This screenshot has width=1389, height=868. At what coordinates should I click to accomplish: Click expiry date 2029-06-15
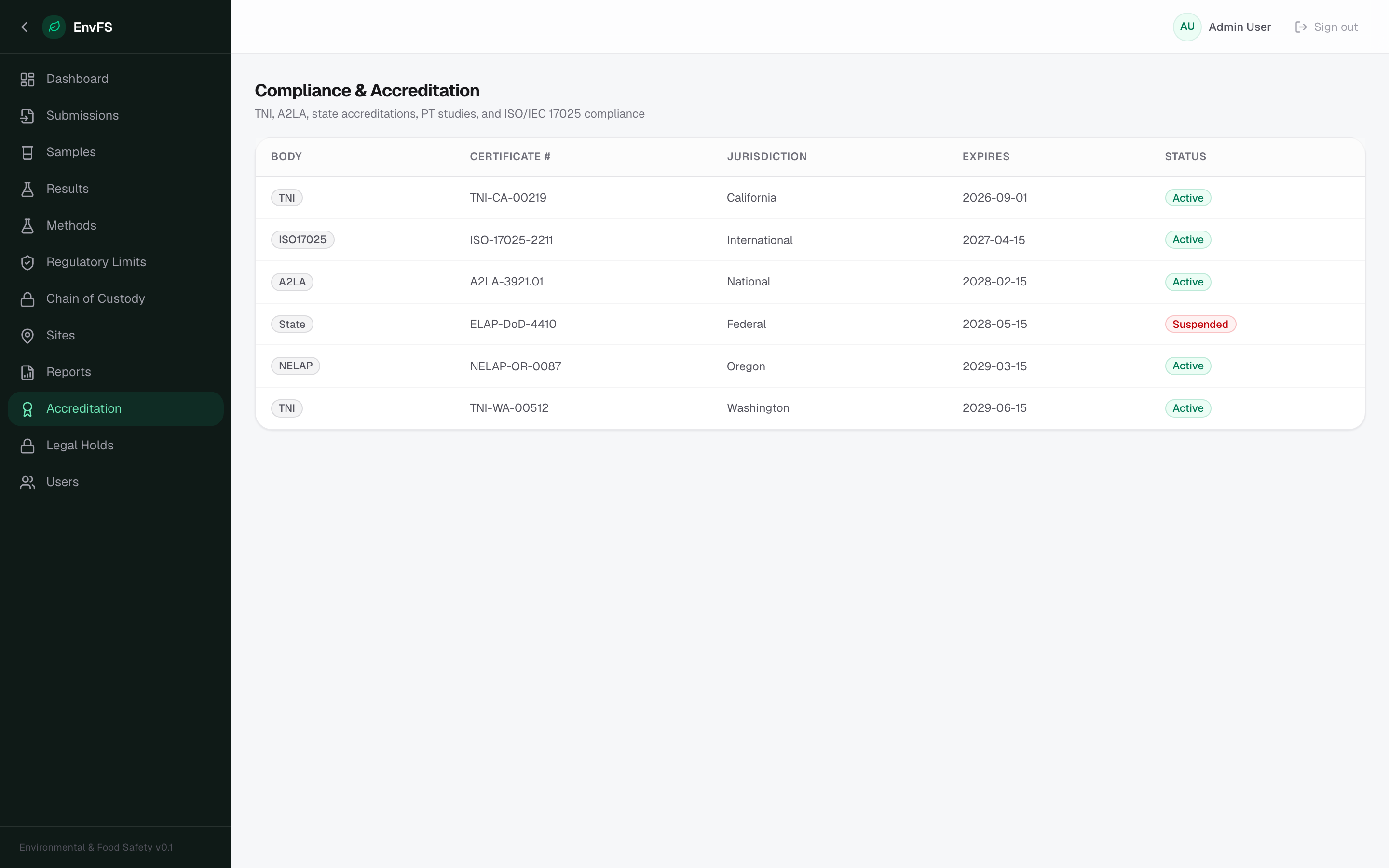(x=994, y=408)
